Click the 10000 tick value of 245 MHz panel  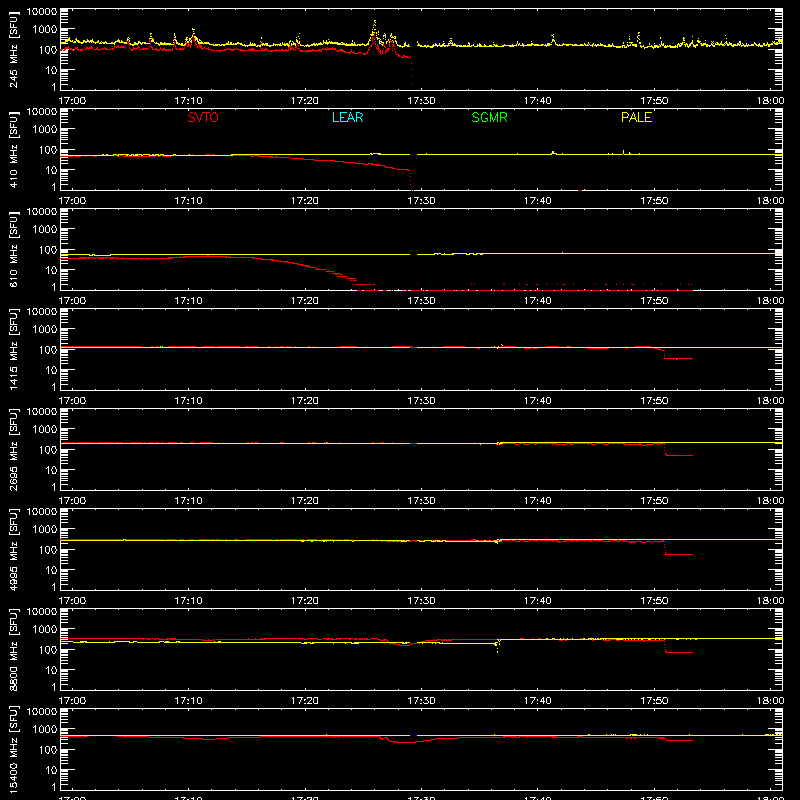(x=42, y=12)
